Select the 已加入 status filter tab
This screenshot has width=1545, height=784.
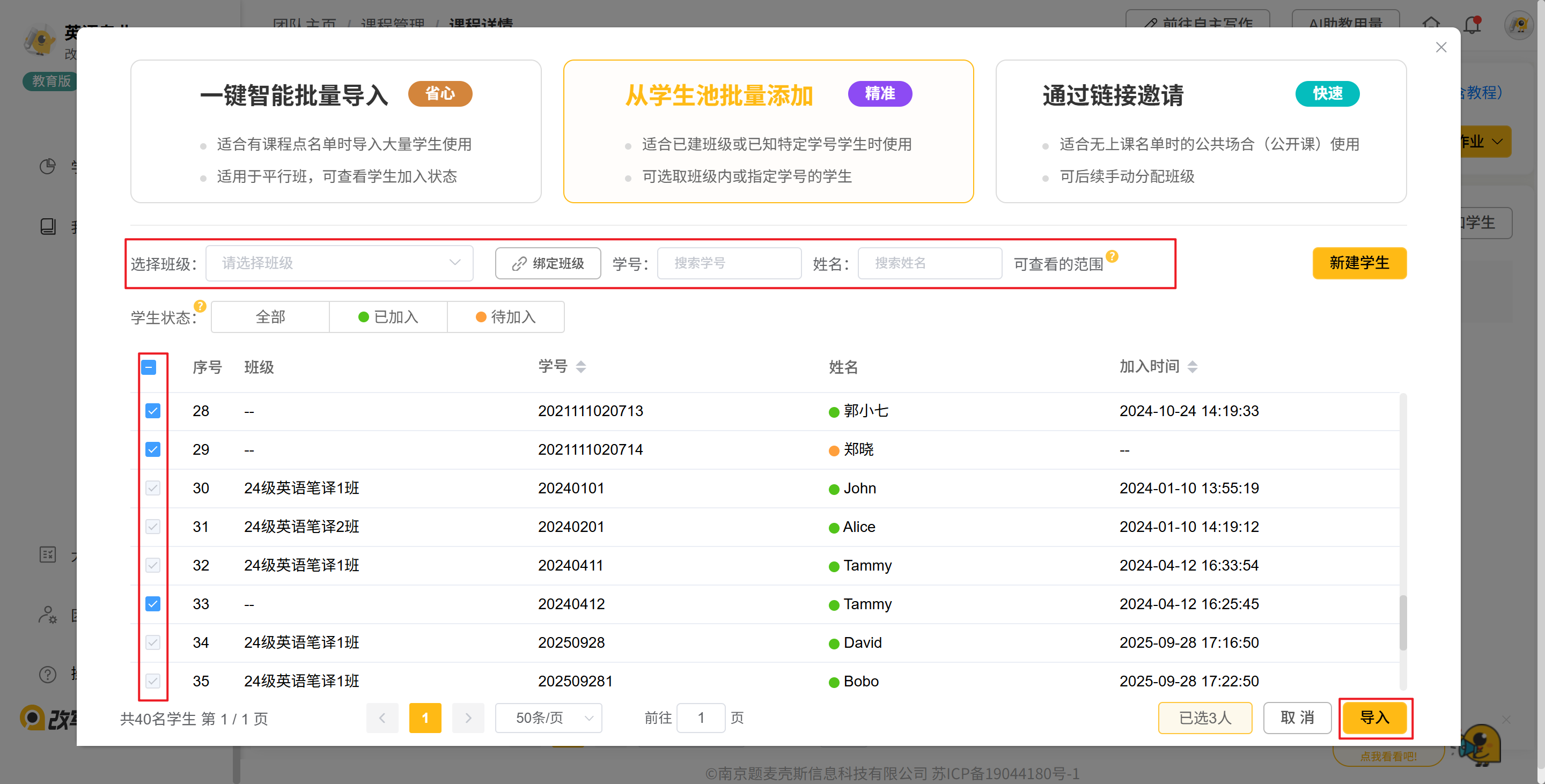pyautogui.click(x=388, y=317)
